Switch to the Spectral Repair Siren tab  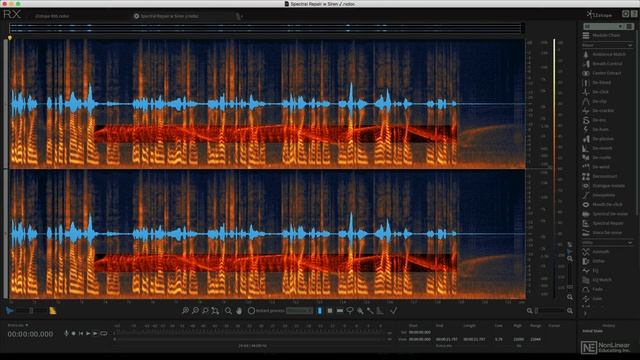(x=169, y=16)
